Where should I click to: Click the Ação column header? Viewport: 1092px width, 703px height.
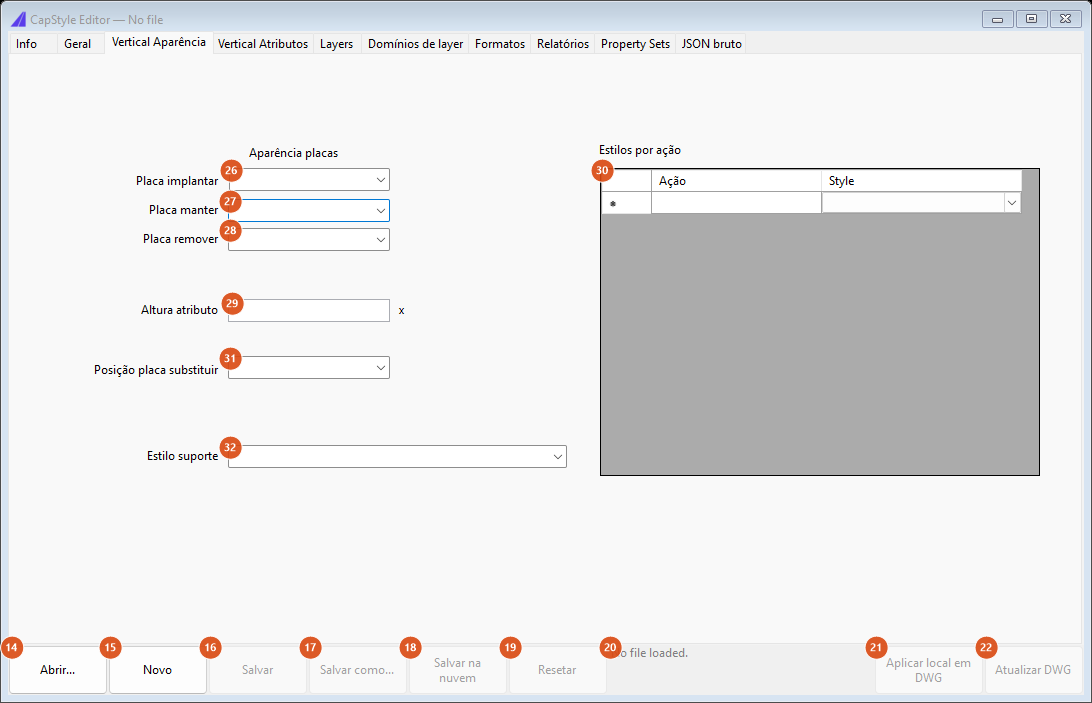[736, 181]
